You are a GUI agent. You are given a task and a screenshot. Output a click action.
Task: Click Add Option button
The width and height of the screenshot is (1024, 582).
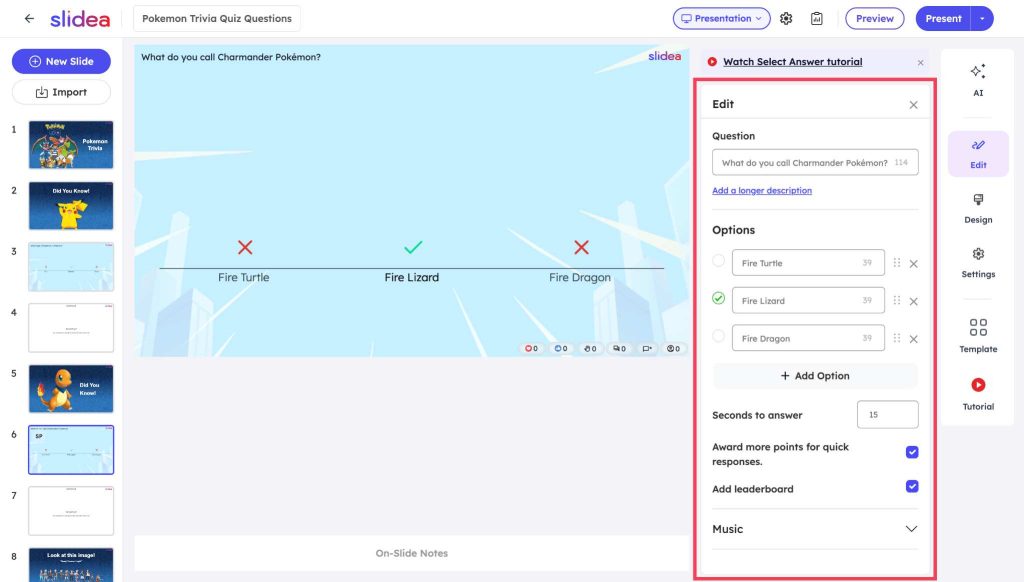point(815,376)
